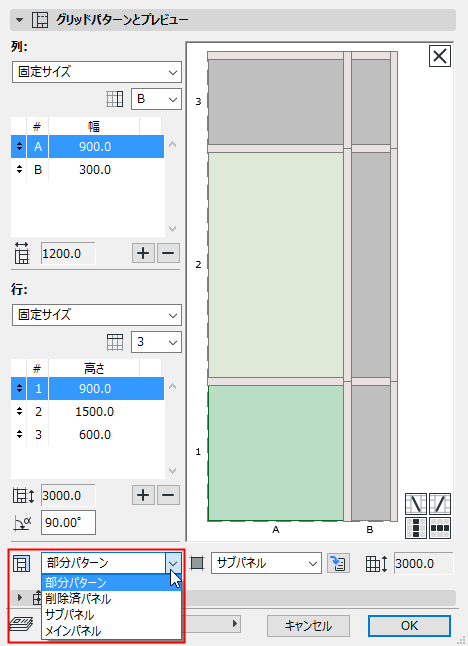Select left-leaning diagonal grid pattern icon

416,503
